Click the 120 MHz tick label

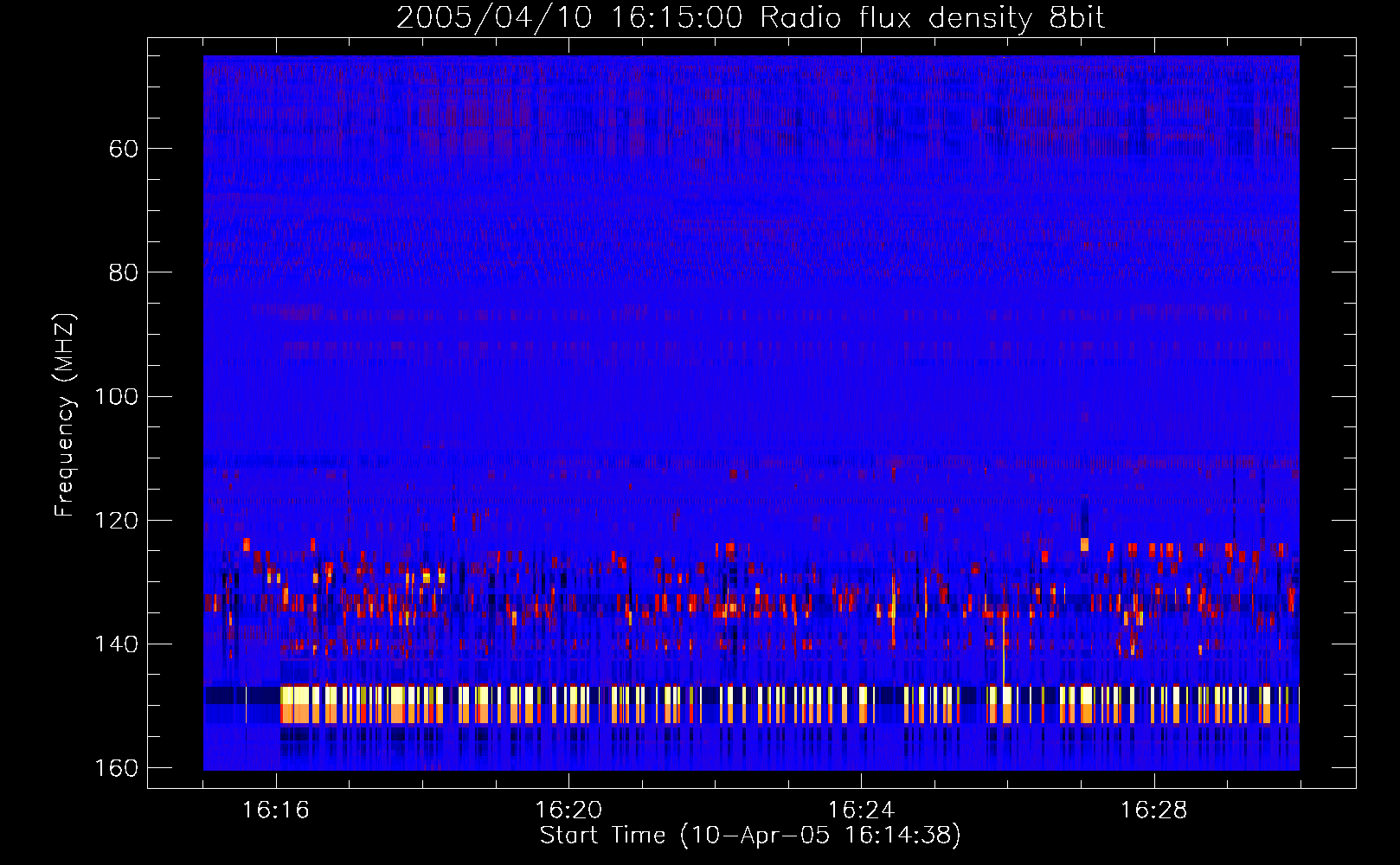pyautogui.click(x=115, y=521)
